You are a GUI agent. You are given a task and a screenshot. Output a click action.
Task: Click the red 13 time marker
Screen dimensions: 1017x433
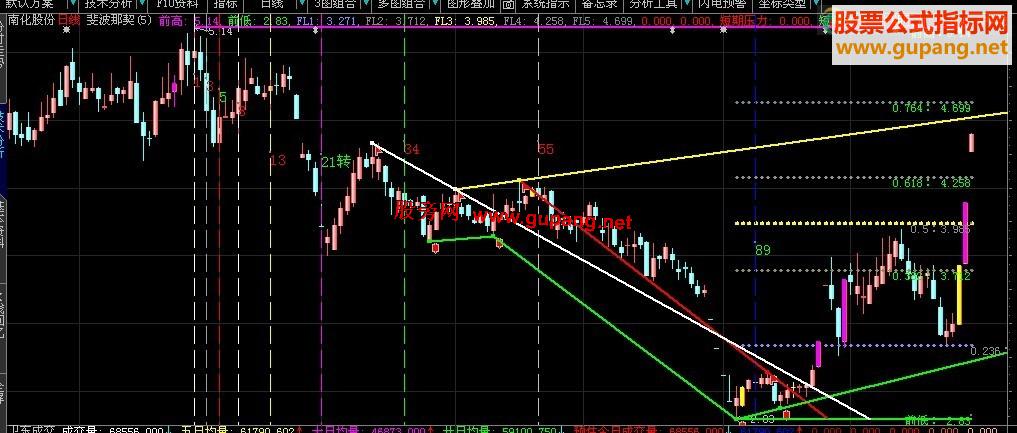(x=278, y=160)
